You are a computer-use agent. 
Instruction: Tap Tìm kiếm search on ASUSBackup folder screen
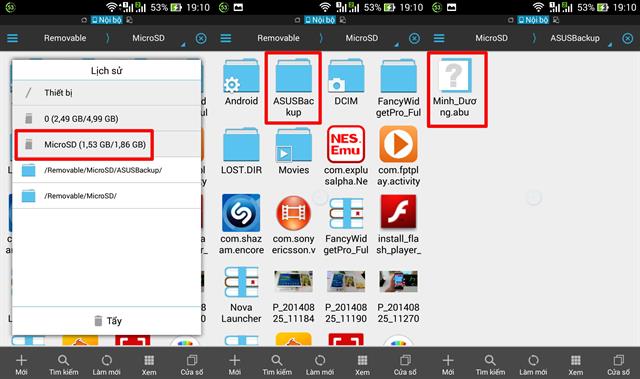[491, 364]
